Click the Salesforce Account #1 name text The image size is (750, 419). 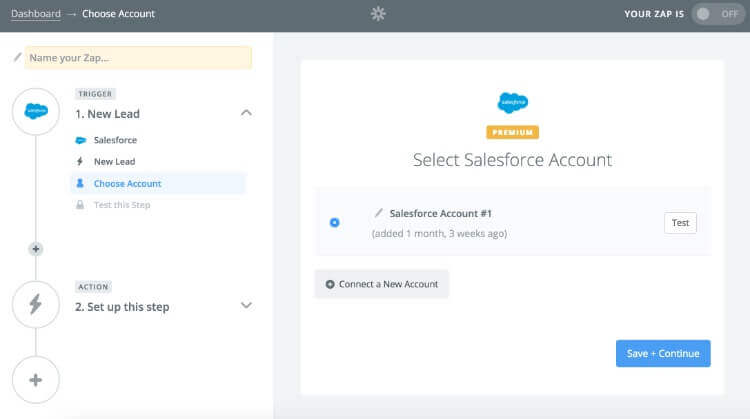point(441,213)
